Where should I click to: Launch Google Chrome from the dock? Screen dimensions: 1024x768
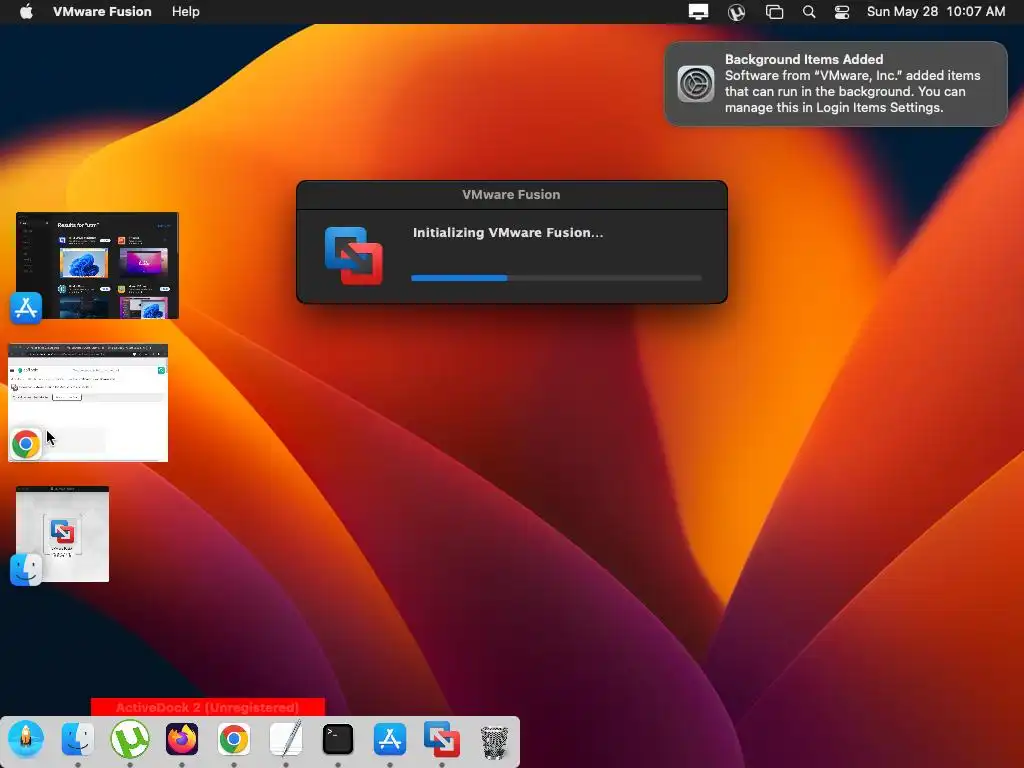234,739
